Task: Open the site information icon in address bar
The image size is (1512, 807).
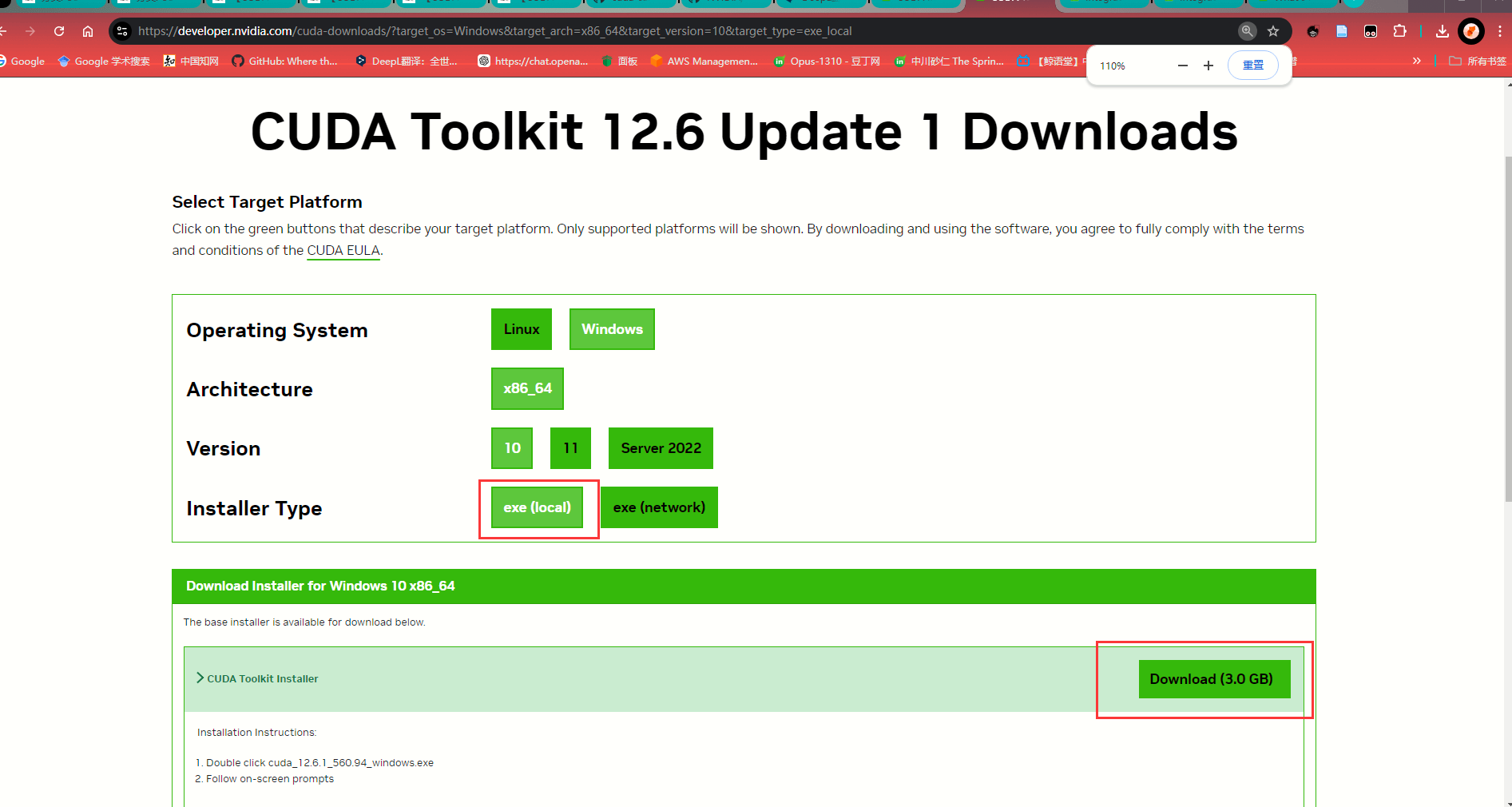Action: 121,31
